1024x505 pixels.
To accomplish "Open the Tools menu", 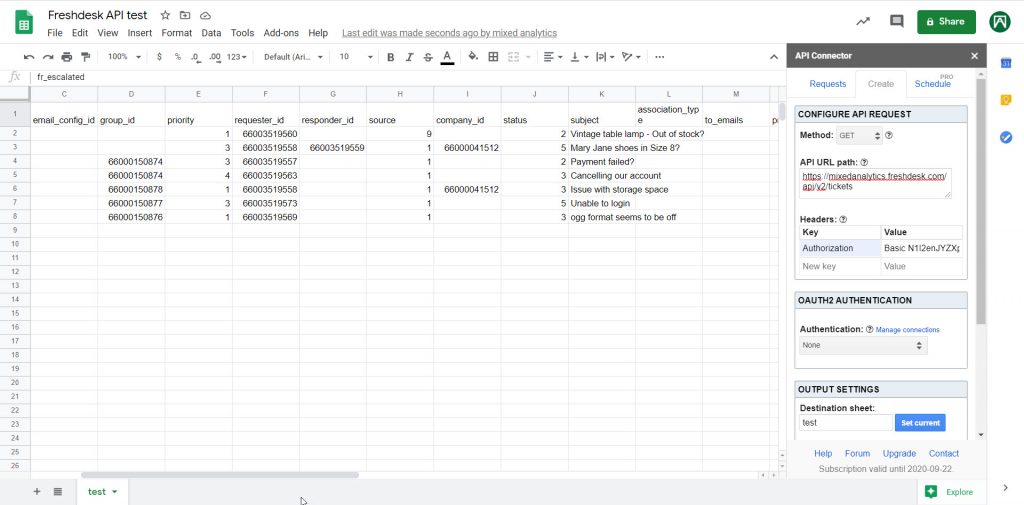I will (x=242, y=33).
